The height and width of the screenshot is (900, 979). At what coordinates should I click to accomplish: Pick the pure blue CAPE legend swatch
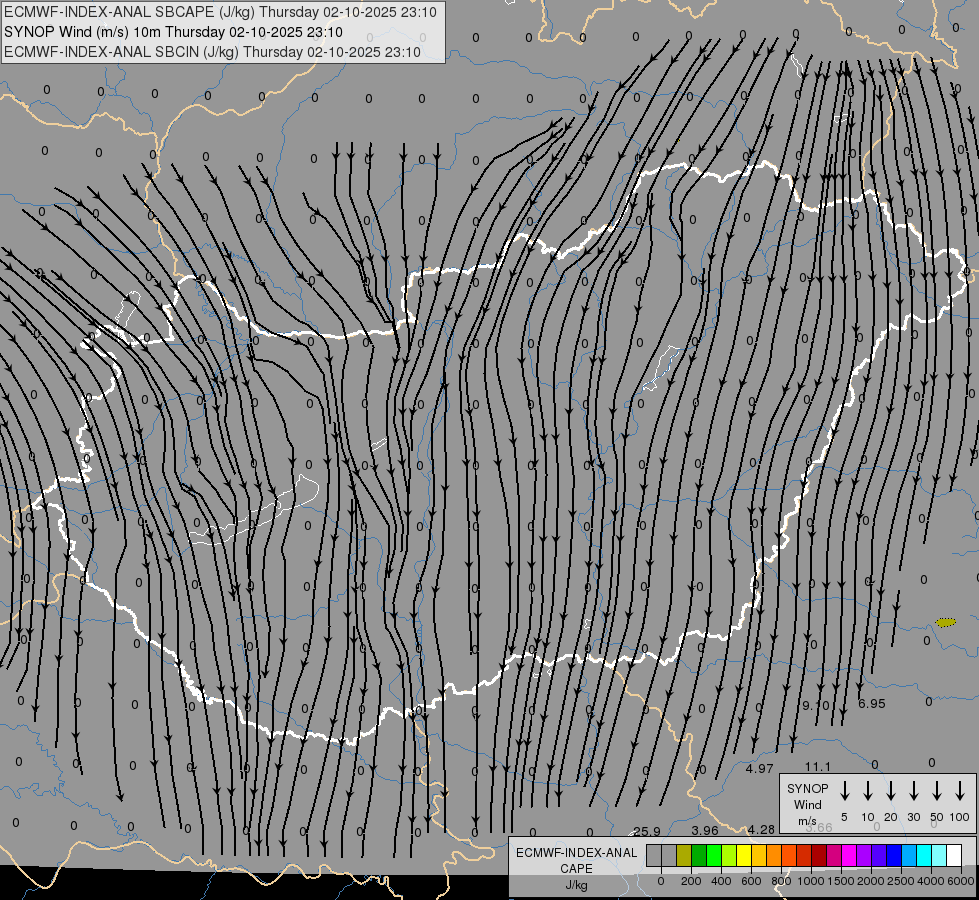point(893,855)
